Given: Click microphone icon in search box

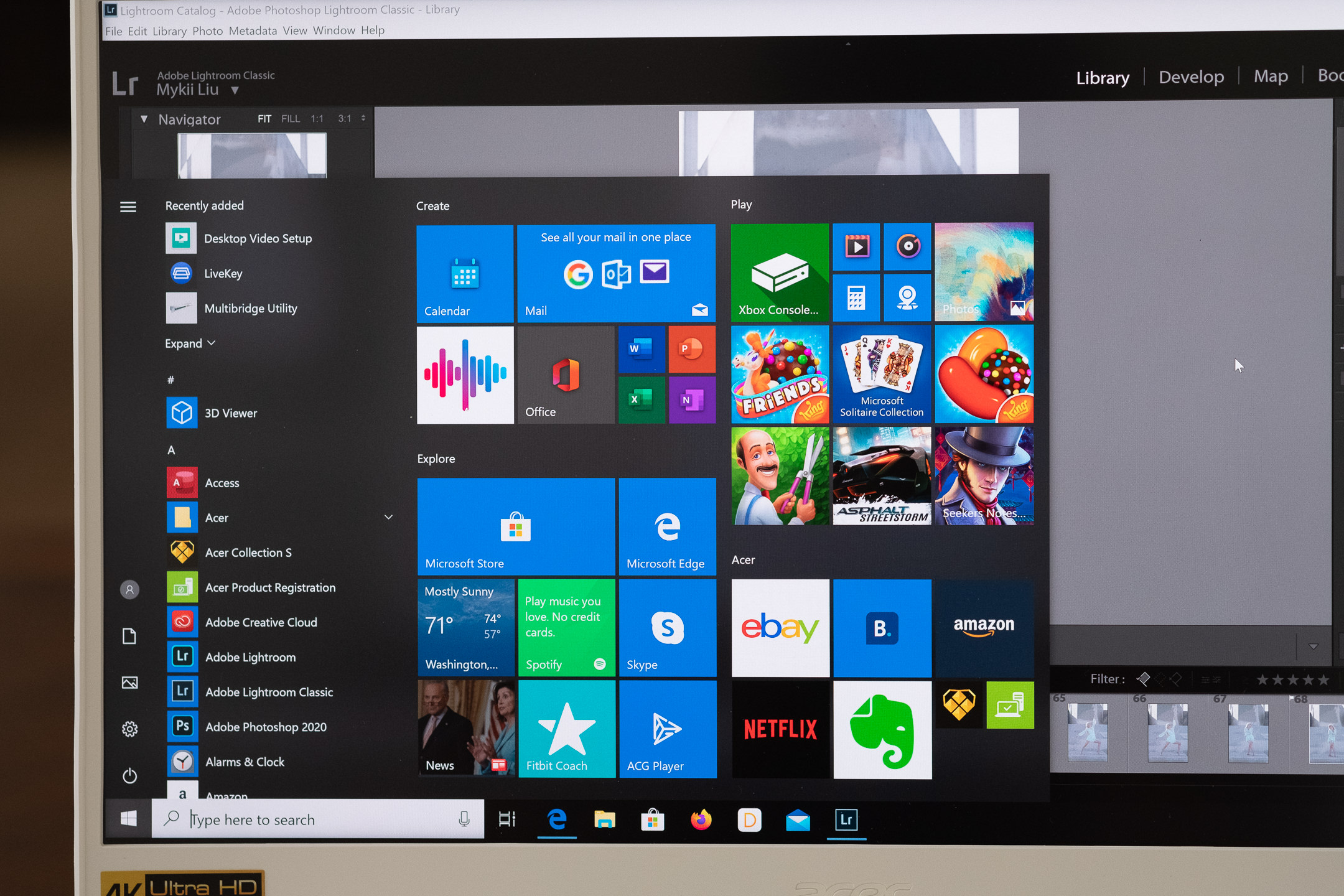Looking at the screenshot, I should click(x=464, y=819).
